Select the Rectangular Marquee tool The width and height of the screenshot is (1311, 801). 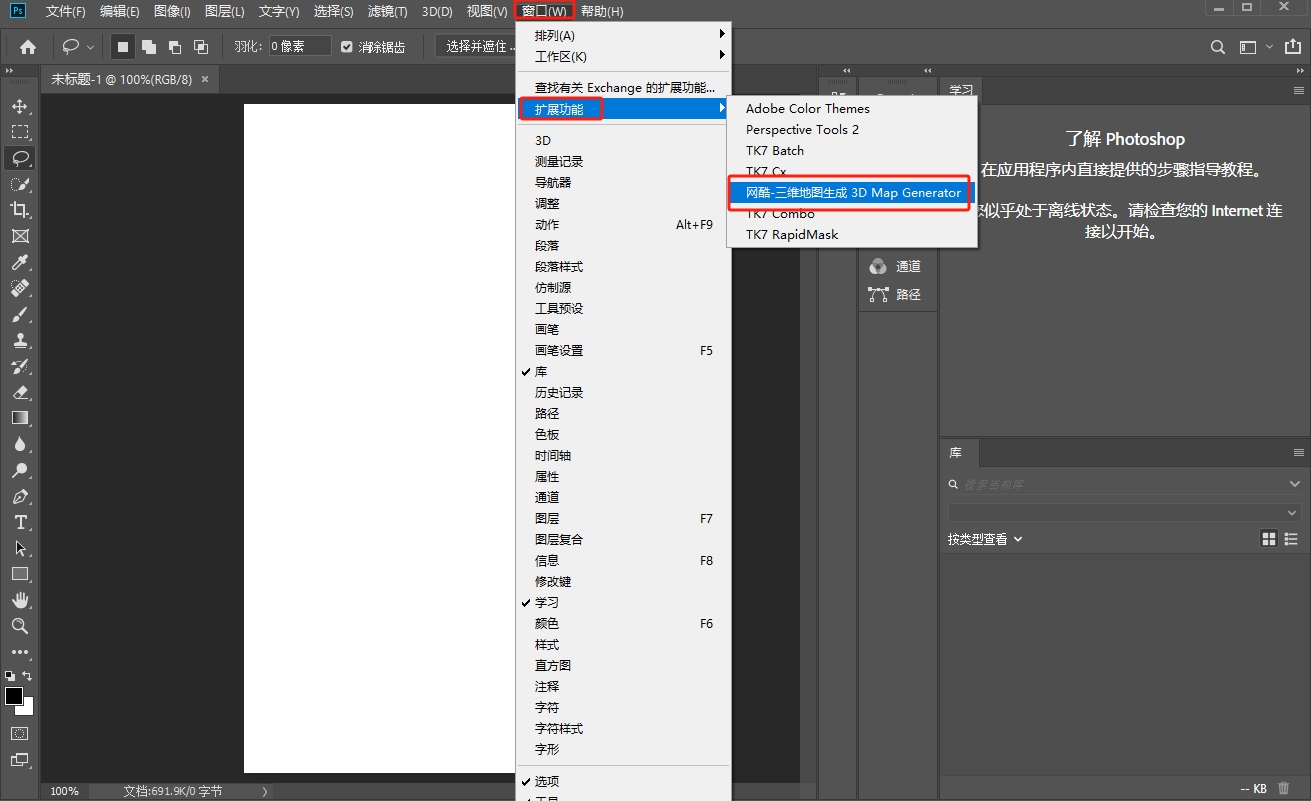click(20, 132)
